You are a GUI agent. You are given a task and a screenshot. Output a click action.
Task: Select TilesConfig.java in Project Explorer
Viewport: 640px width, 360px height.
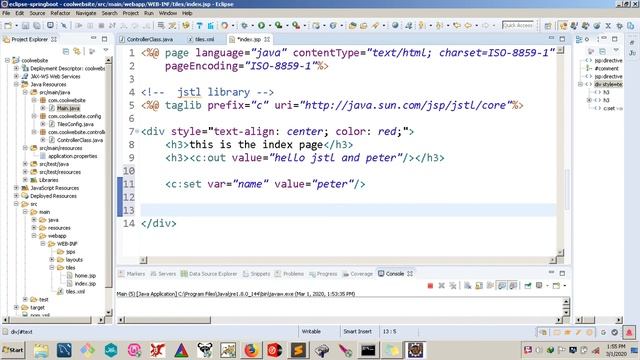[75, 124]
